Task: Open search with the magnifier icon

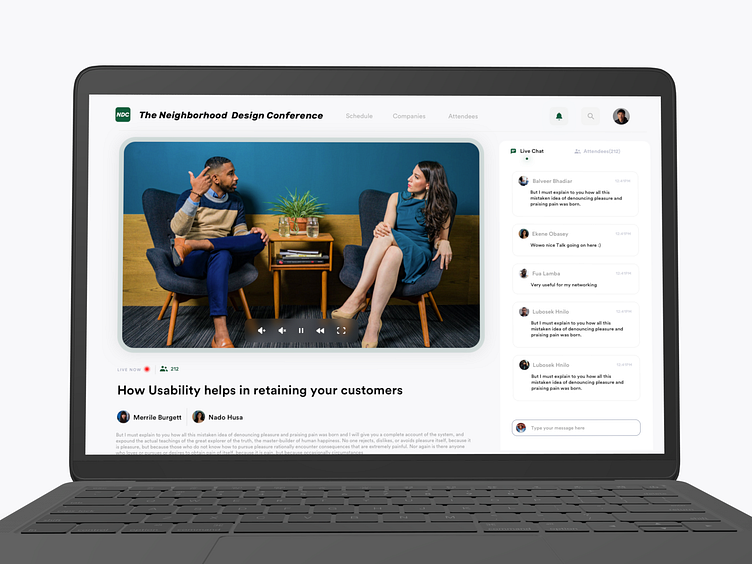Action: 590,116
